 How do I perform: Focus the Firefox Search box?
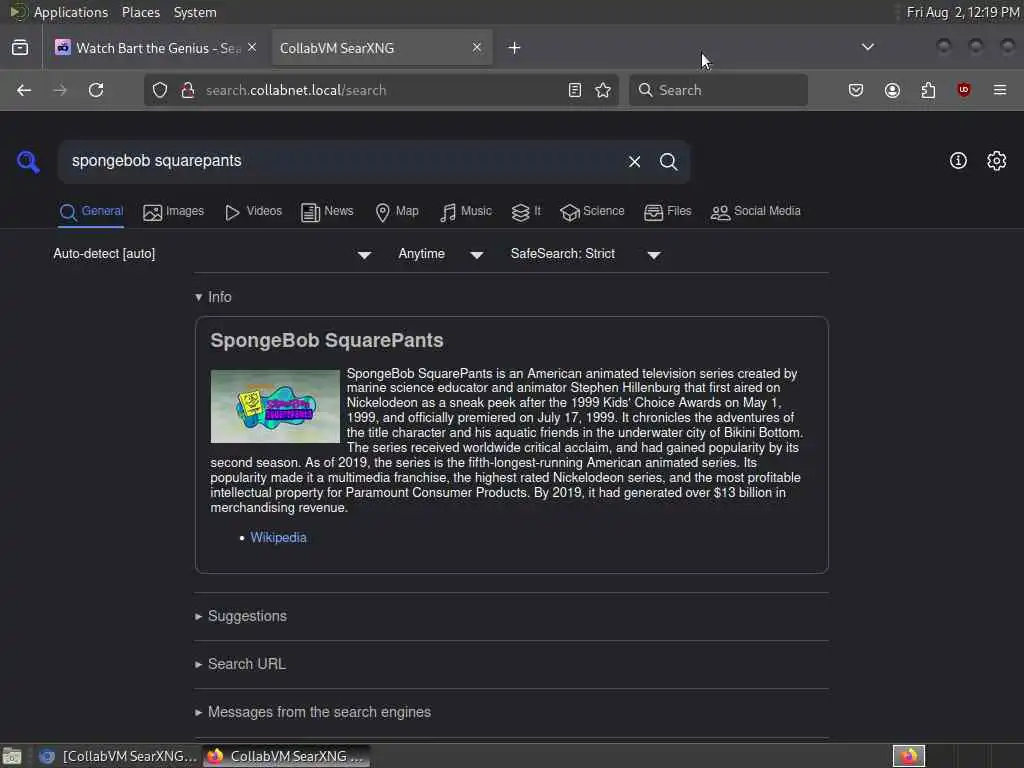click(718, 90)
